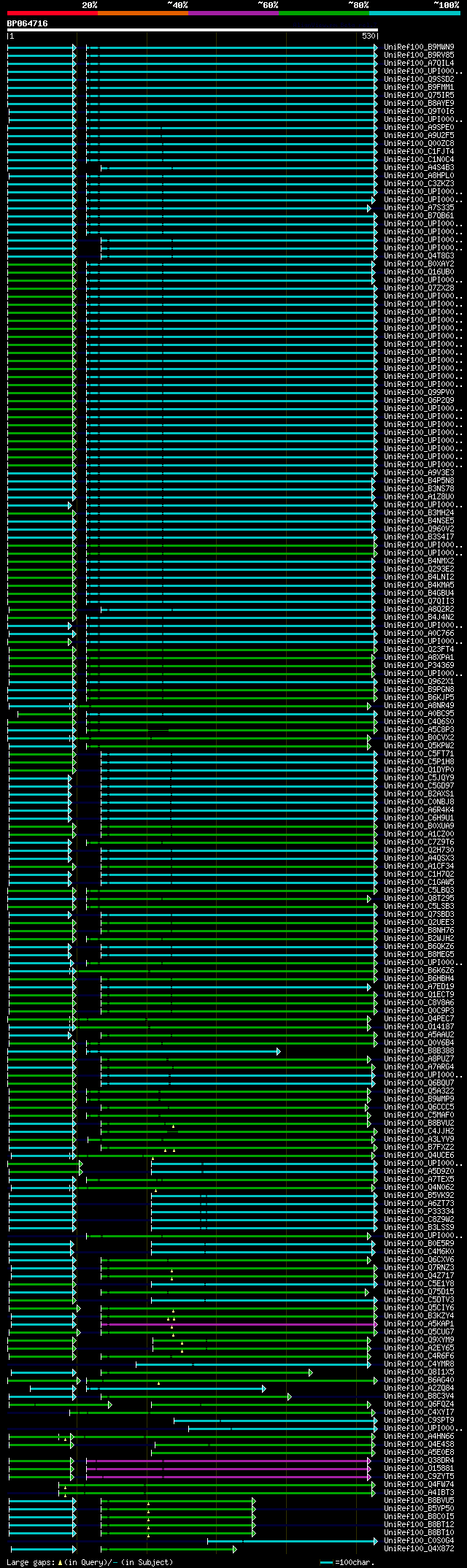
Task: Select hit UniRef100_C5FT71
Action: pyautogui.click(x=419, y=753)
